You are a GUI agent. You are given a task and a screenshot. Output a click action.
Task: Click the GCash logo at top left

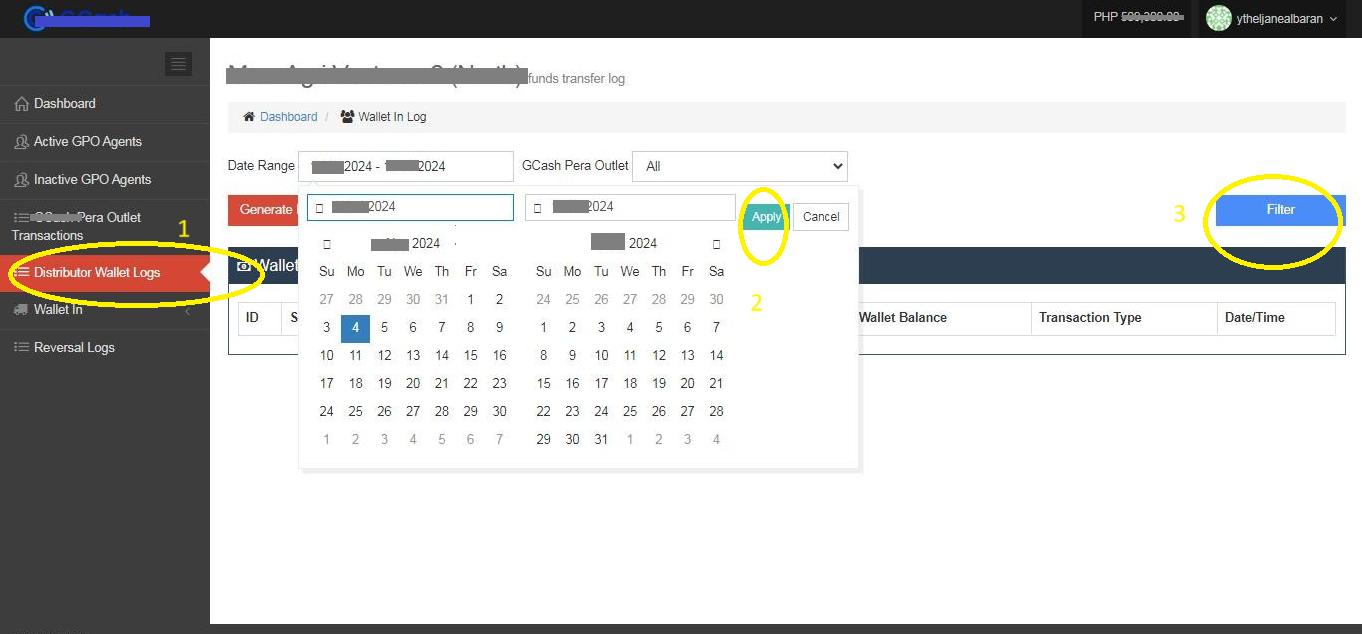pos(87,18)
